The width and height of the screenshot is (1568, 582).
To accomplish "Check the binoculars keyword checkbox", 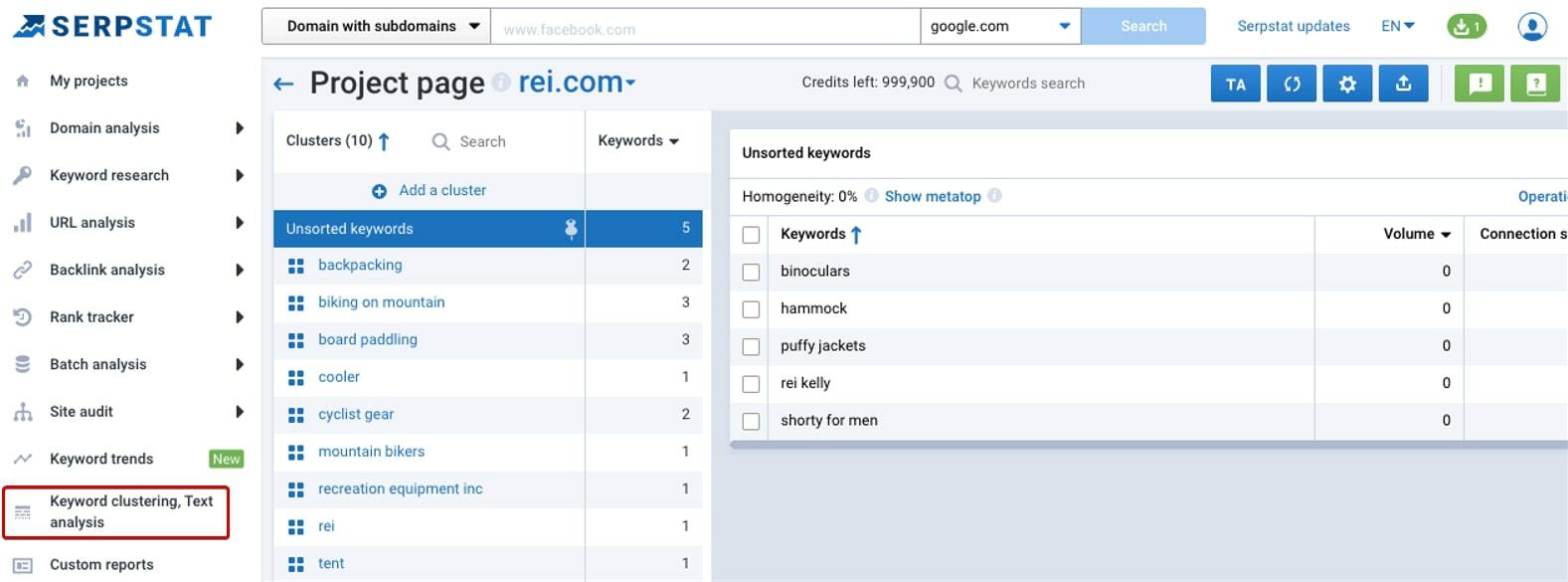I will pos(751,272).
